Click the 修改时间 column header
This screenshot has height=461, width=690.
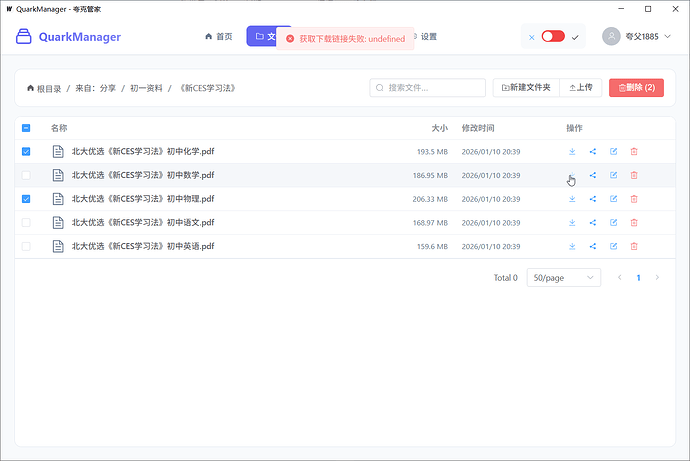(x=478, y=128)
